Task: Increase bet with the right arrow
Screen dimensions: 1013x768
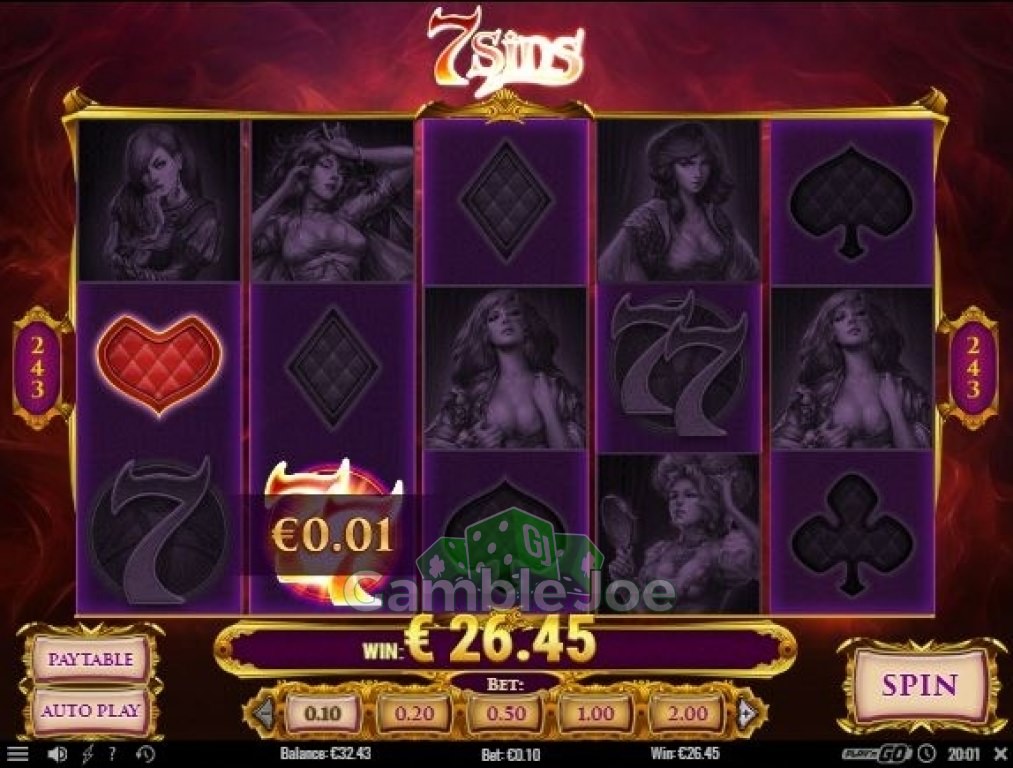Action: [747, 714]
